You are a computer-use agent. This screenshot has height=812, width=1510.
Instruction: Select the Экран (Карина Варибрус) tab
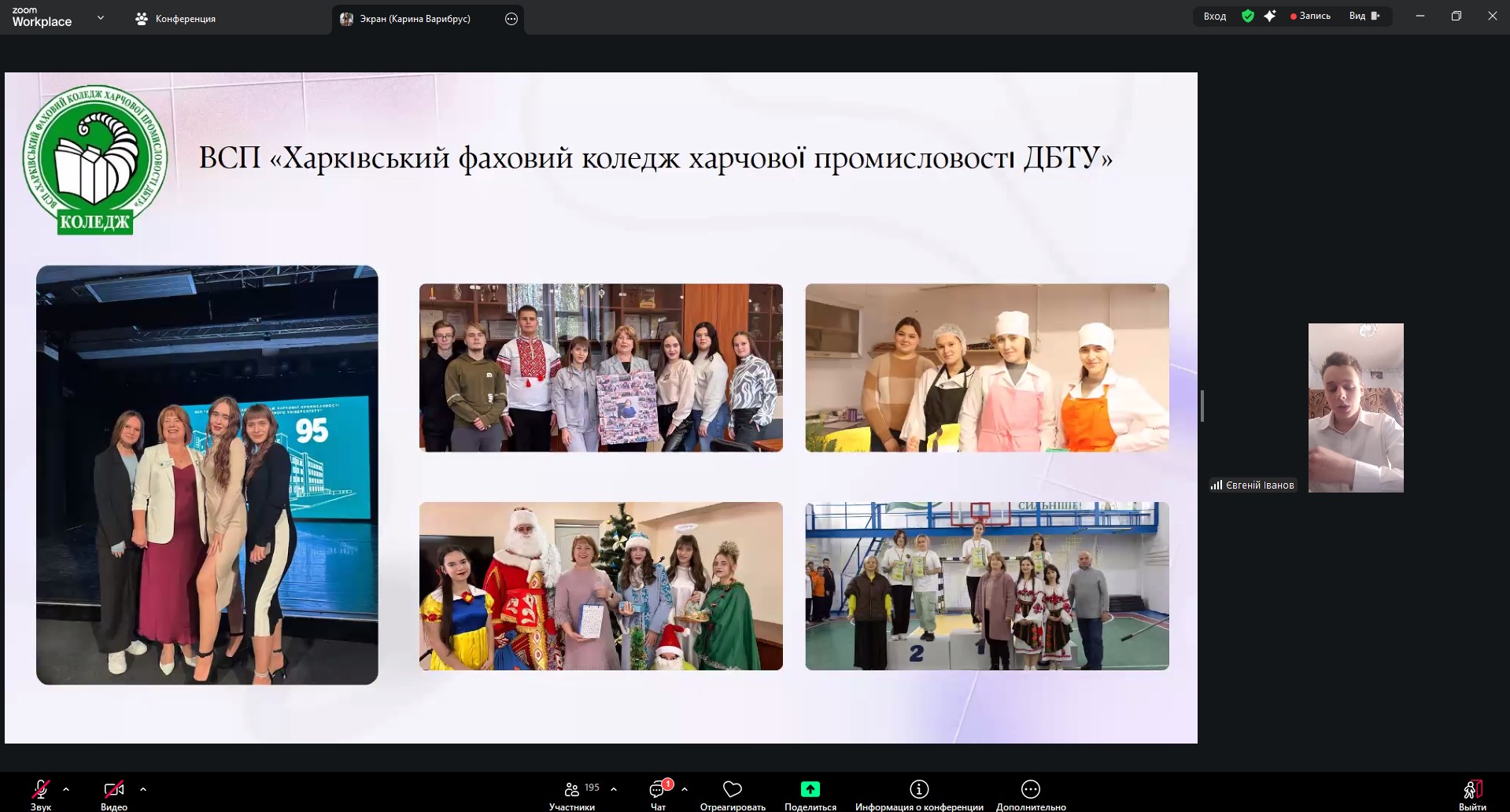(415, 19)
